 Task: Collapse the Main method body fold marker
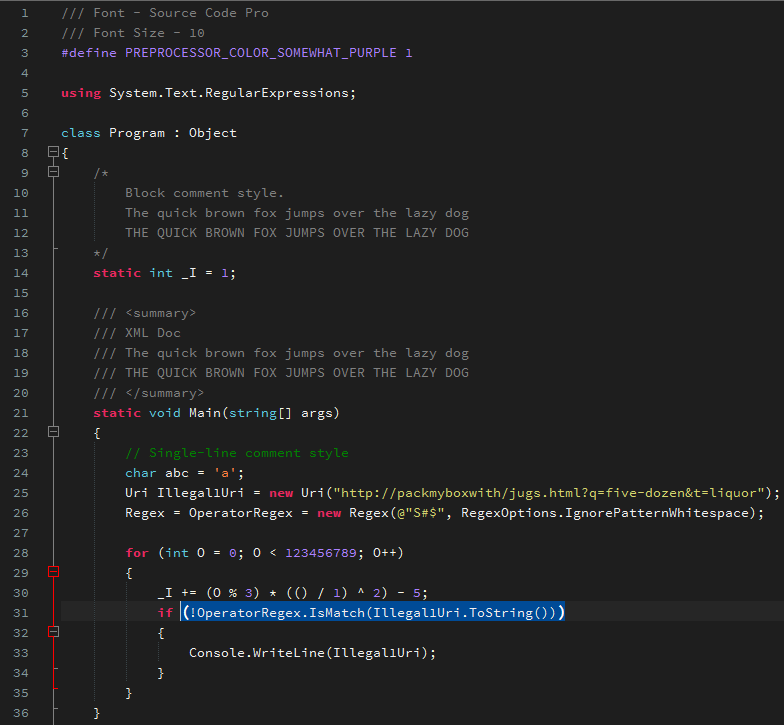[x=54, y=433]
